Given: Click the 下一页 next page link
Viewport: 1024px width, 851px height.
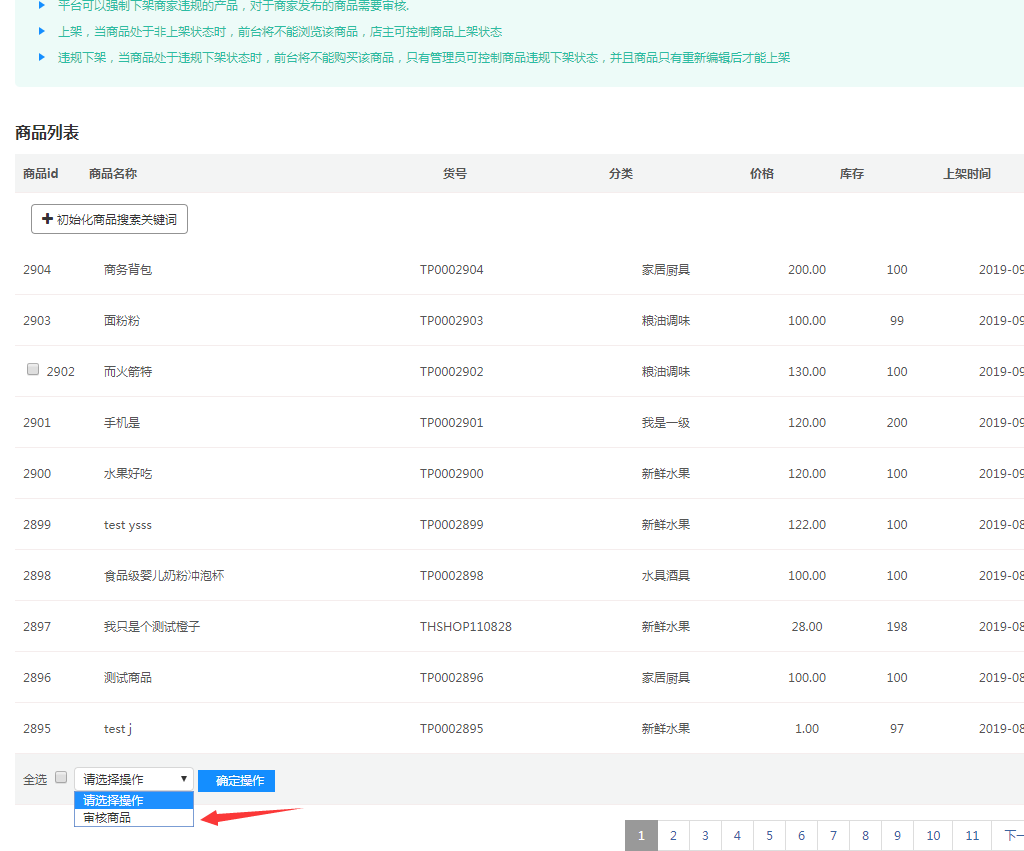Looking at the screenshot, I should point(1012,836).
